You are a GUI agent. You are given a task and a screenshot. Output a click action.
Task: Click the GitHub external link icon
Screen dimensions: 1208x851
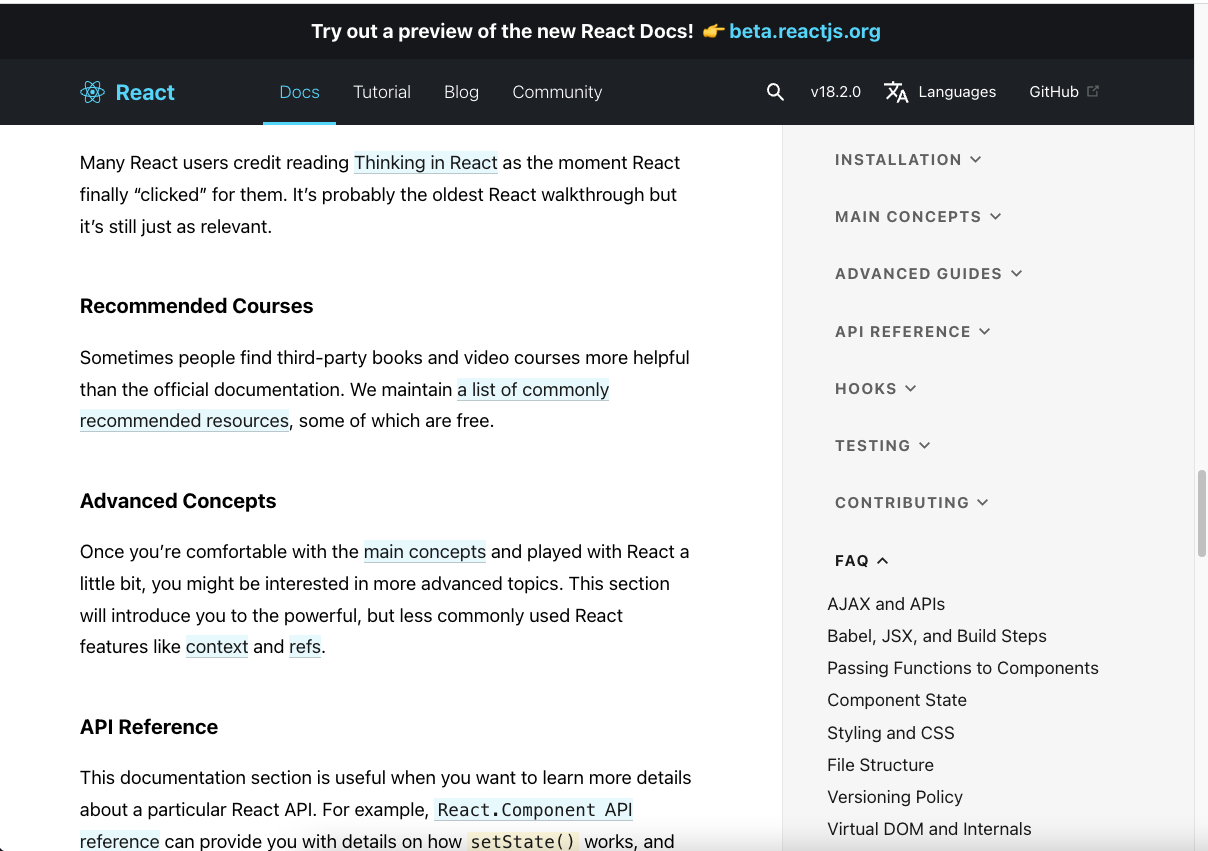pyautogui.click(x=1093, y=91)
